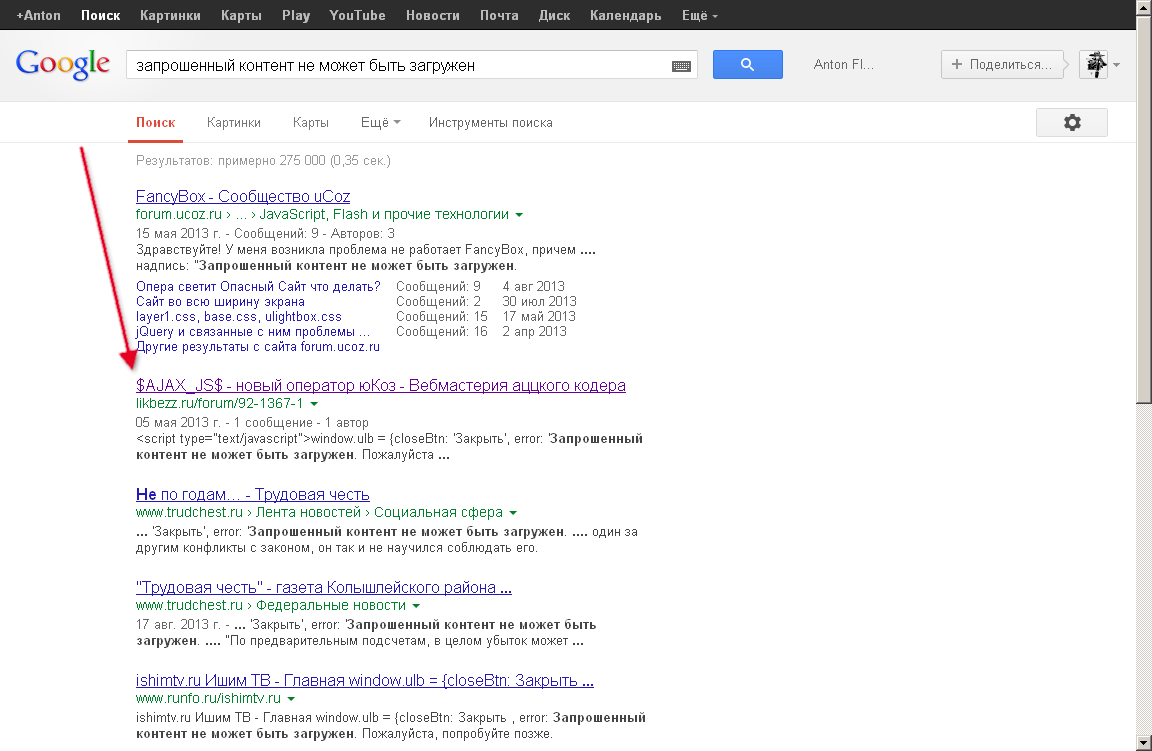Expand the Ещё menu in the top black bar
Viewport: 1152px width, 751px height.
(699, 15)
